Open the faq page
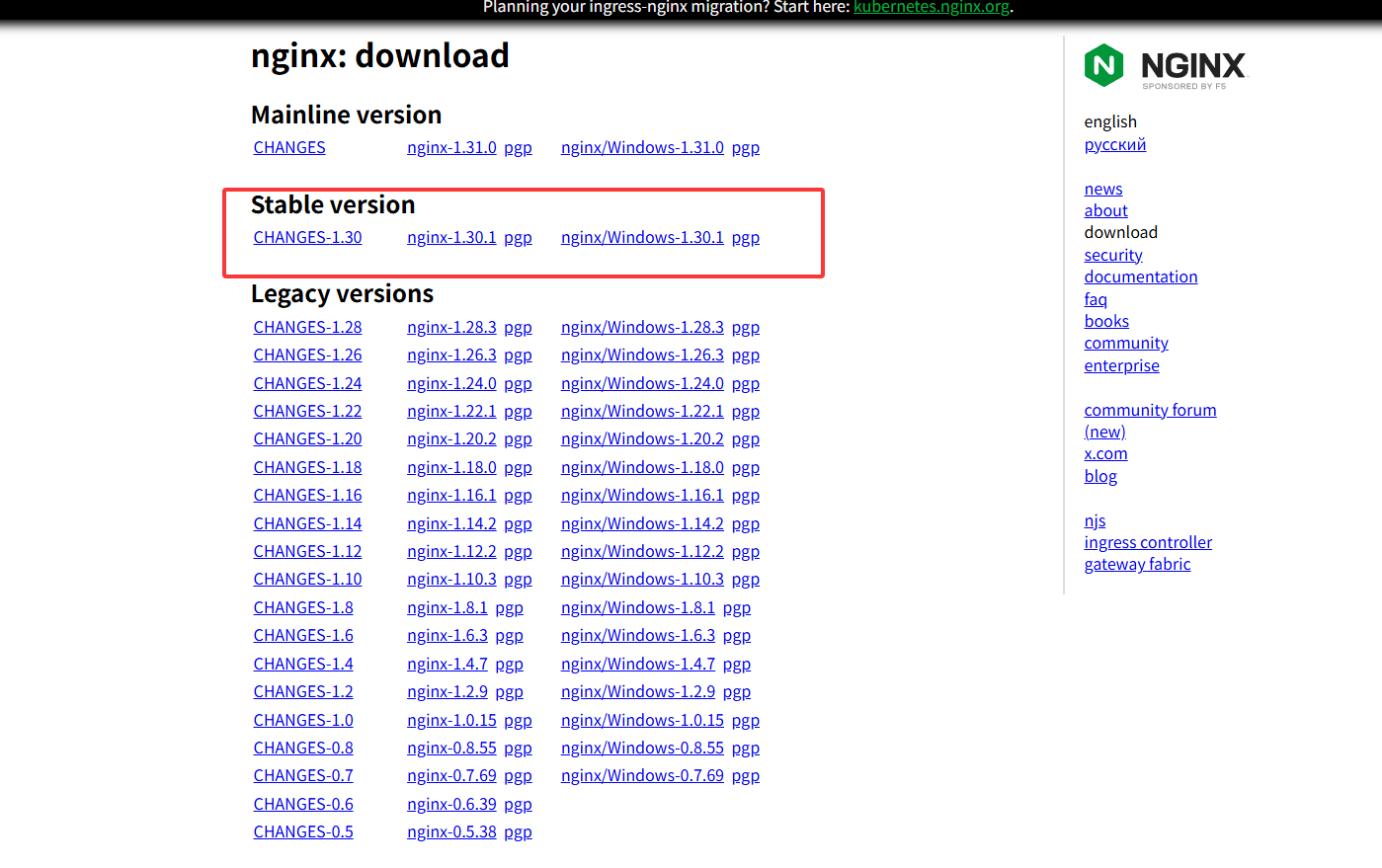The height and width of the screenshot is (868, 1382). click(x=1096, y=299)
